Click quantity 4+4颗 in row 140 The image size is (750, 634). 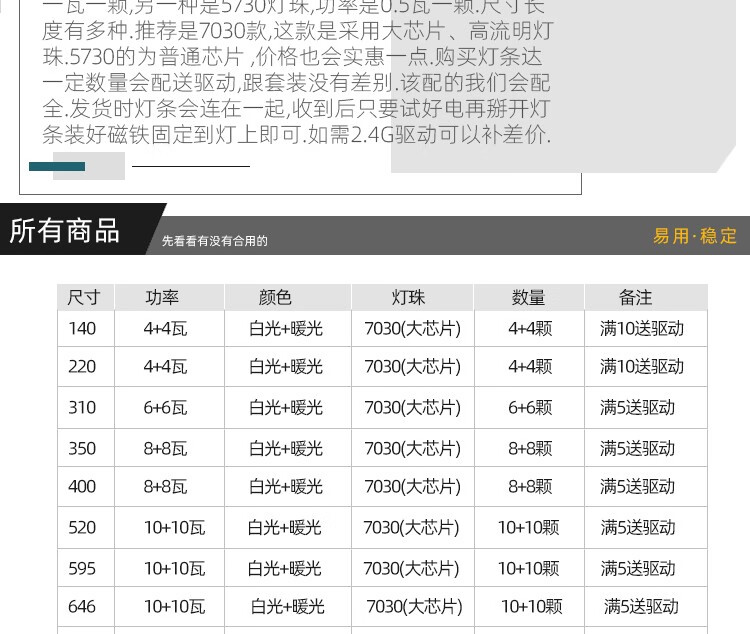pyautogui.click(x=530, y=329)
